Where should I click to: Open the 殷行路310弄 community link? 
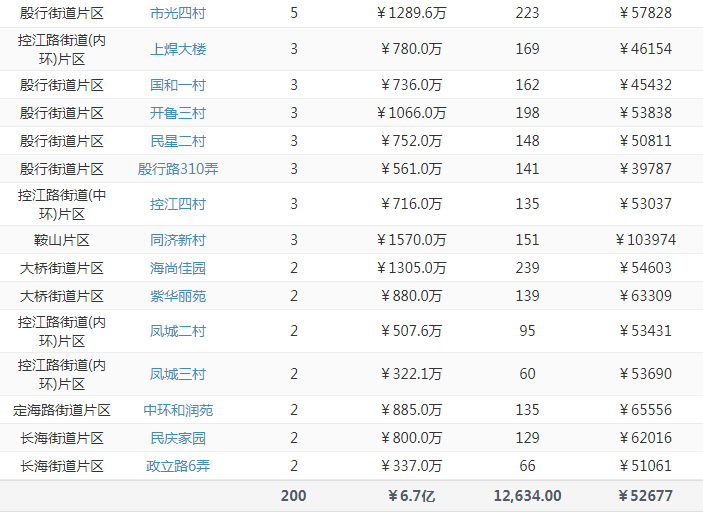178,169
